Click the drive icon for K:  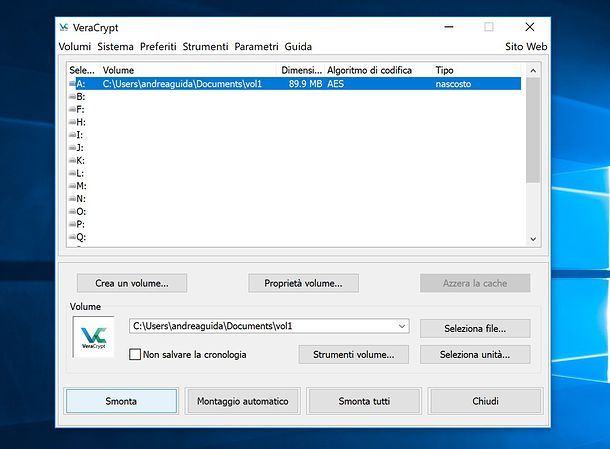[x=72, y=160]
